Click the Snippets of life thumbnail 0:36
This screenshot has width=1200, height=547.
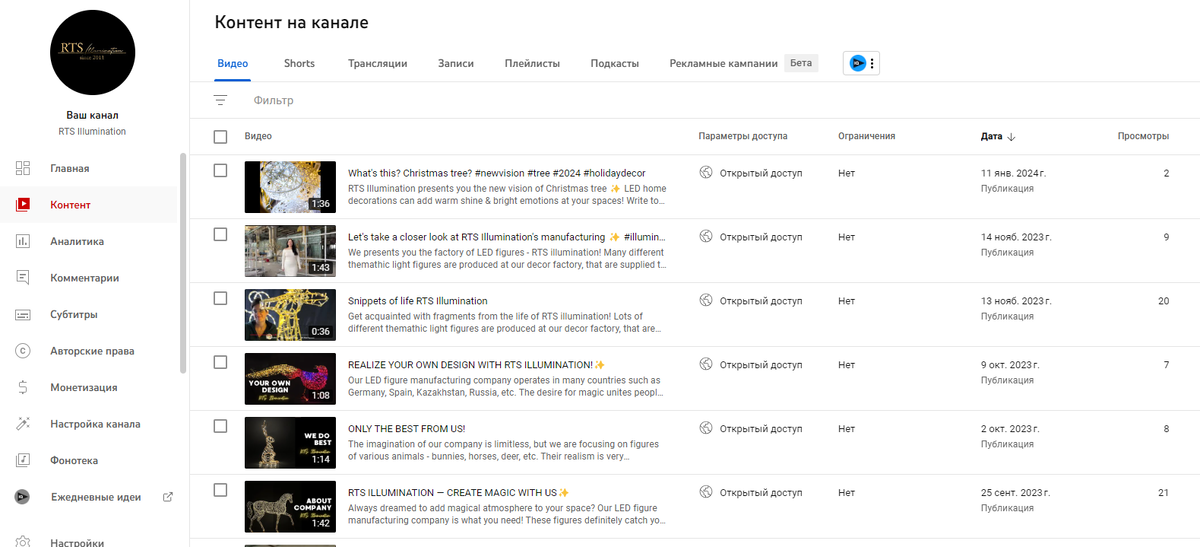point(290,315)
